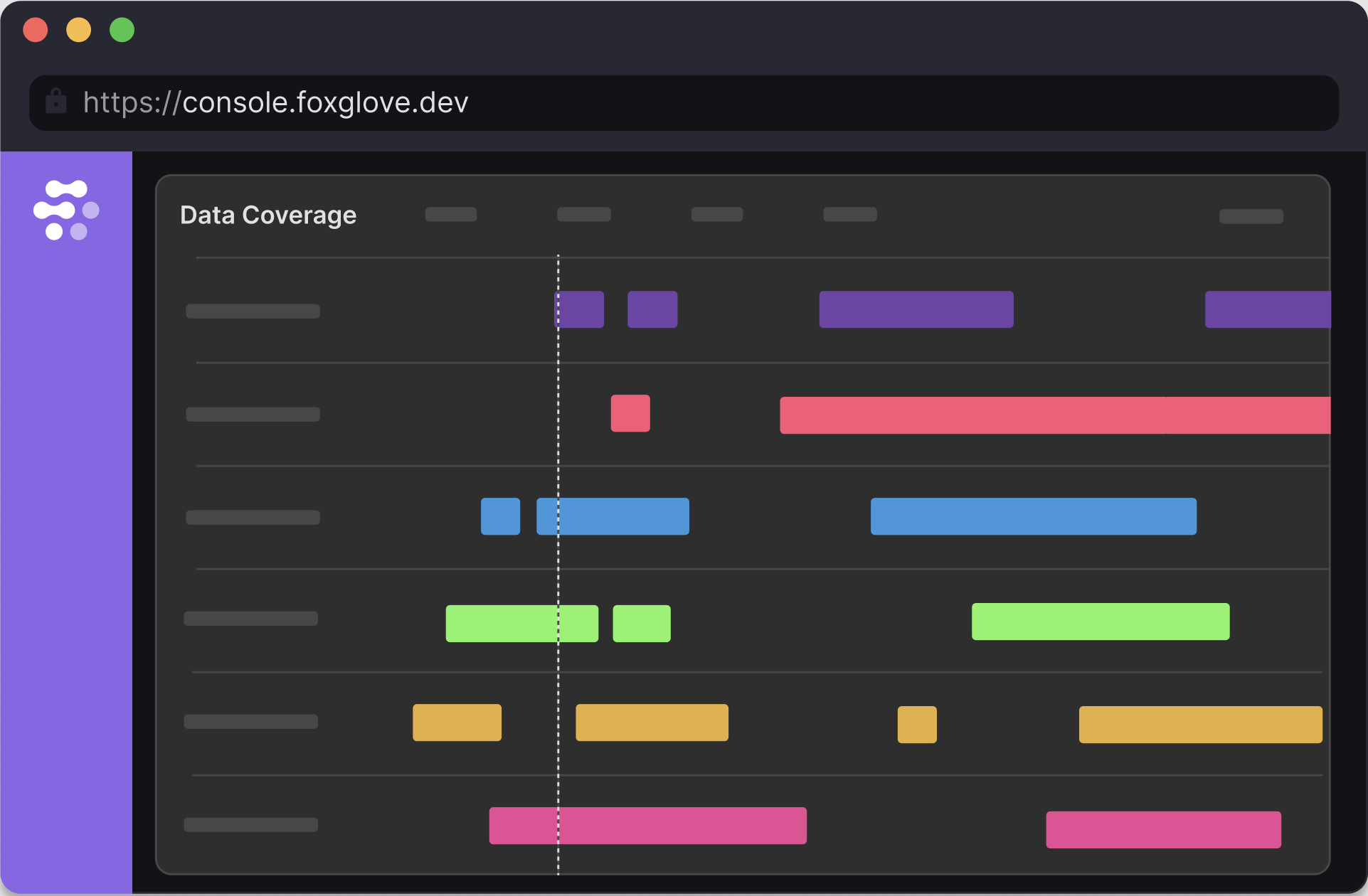Image resolution: width=1368 pixels, height=896 pixels.
Task: Click the small blue coverage block
Action: point(500,516)
